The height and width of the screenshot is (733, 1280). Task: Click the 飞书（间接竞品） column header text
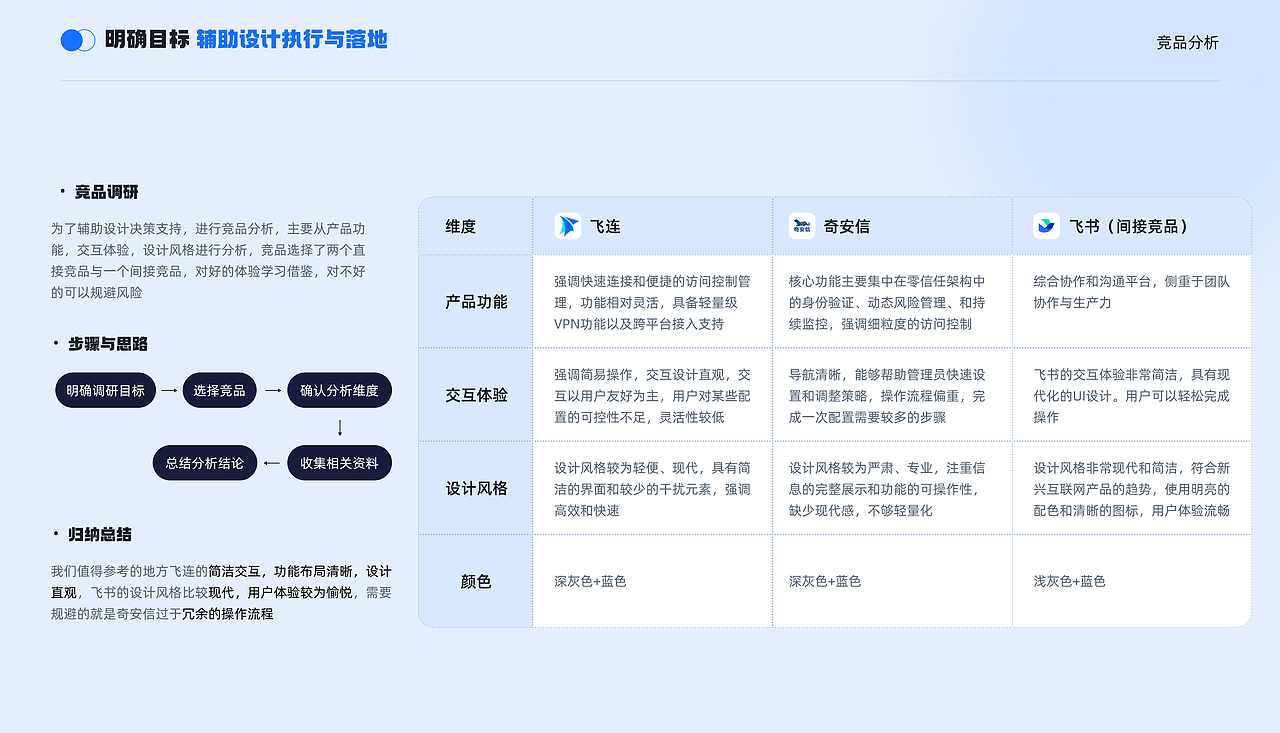[x=1131, y=227]
